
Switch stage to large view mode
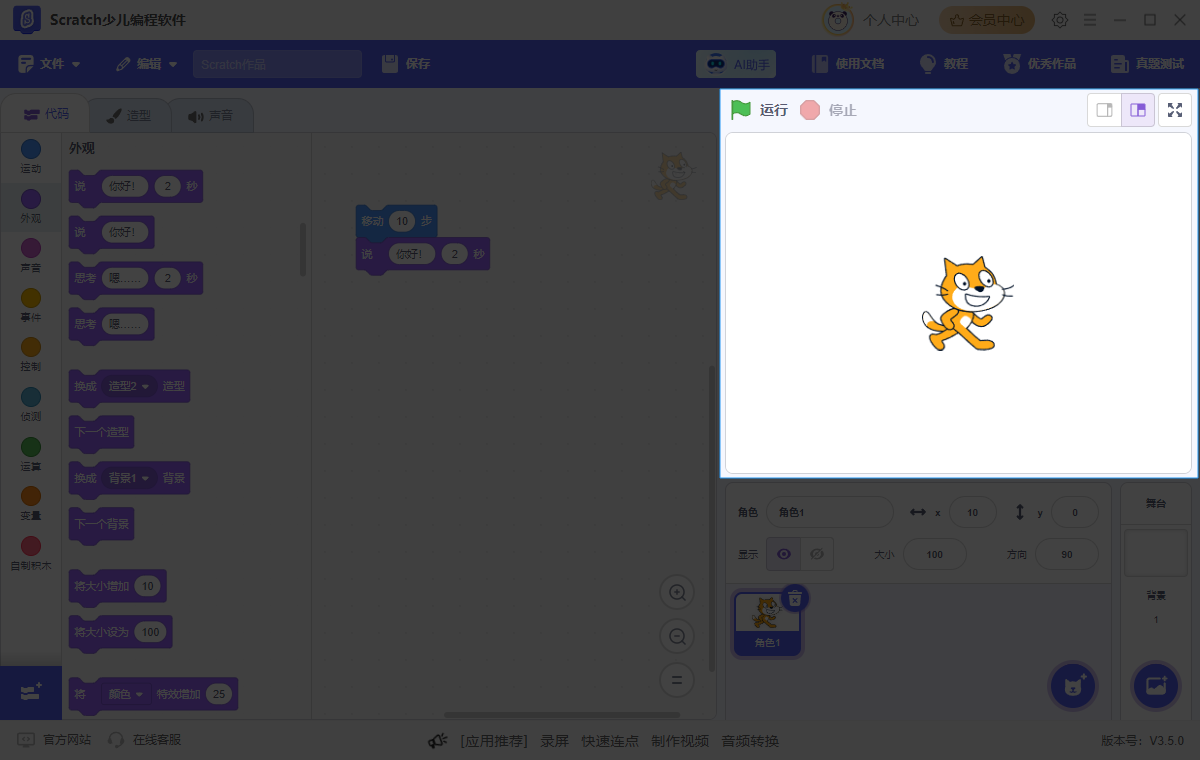(x=1139, y=110)
